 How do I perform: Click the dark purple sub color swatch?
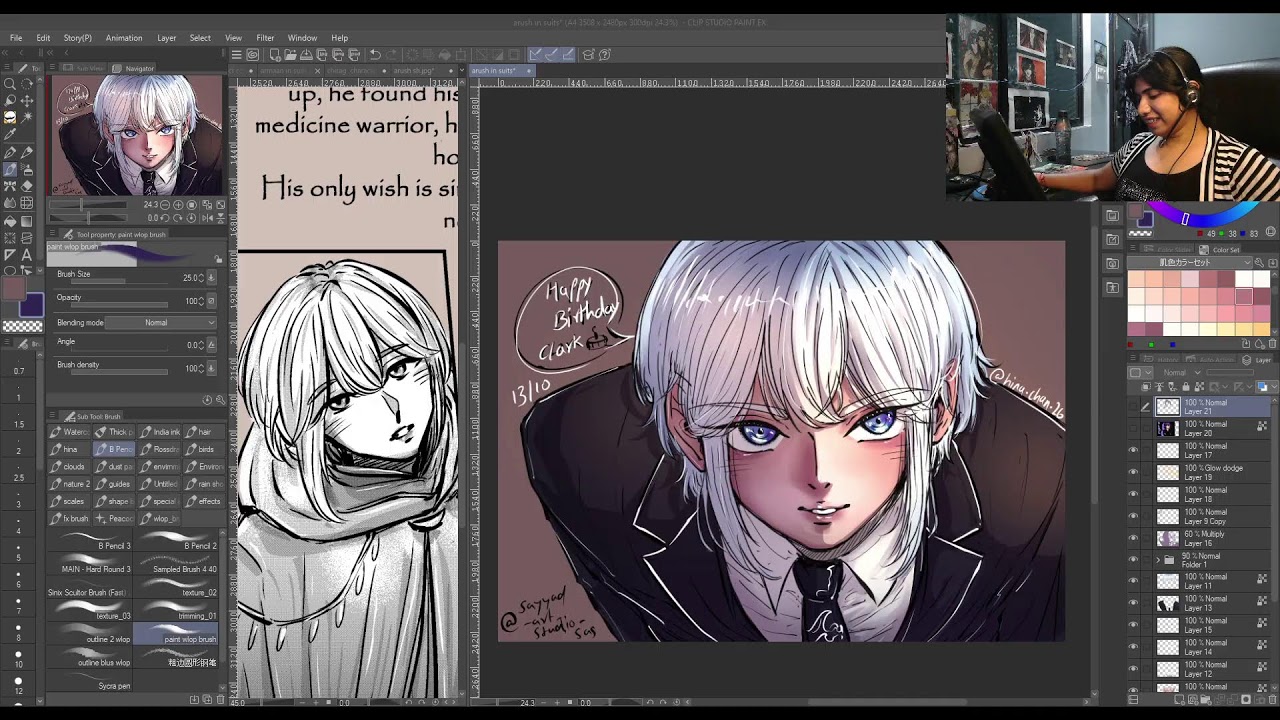click(31, 306)
